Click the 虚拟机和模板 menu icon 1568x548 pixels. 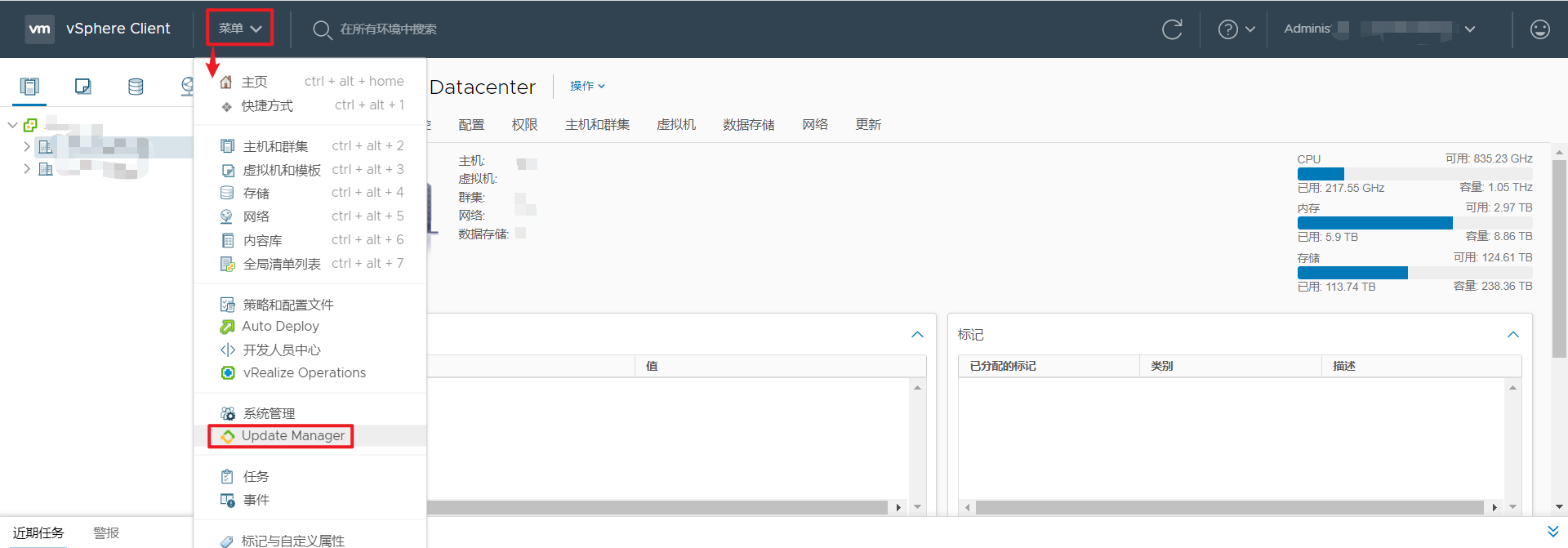(x=228, y=170)
